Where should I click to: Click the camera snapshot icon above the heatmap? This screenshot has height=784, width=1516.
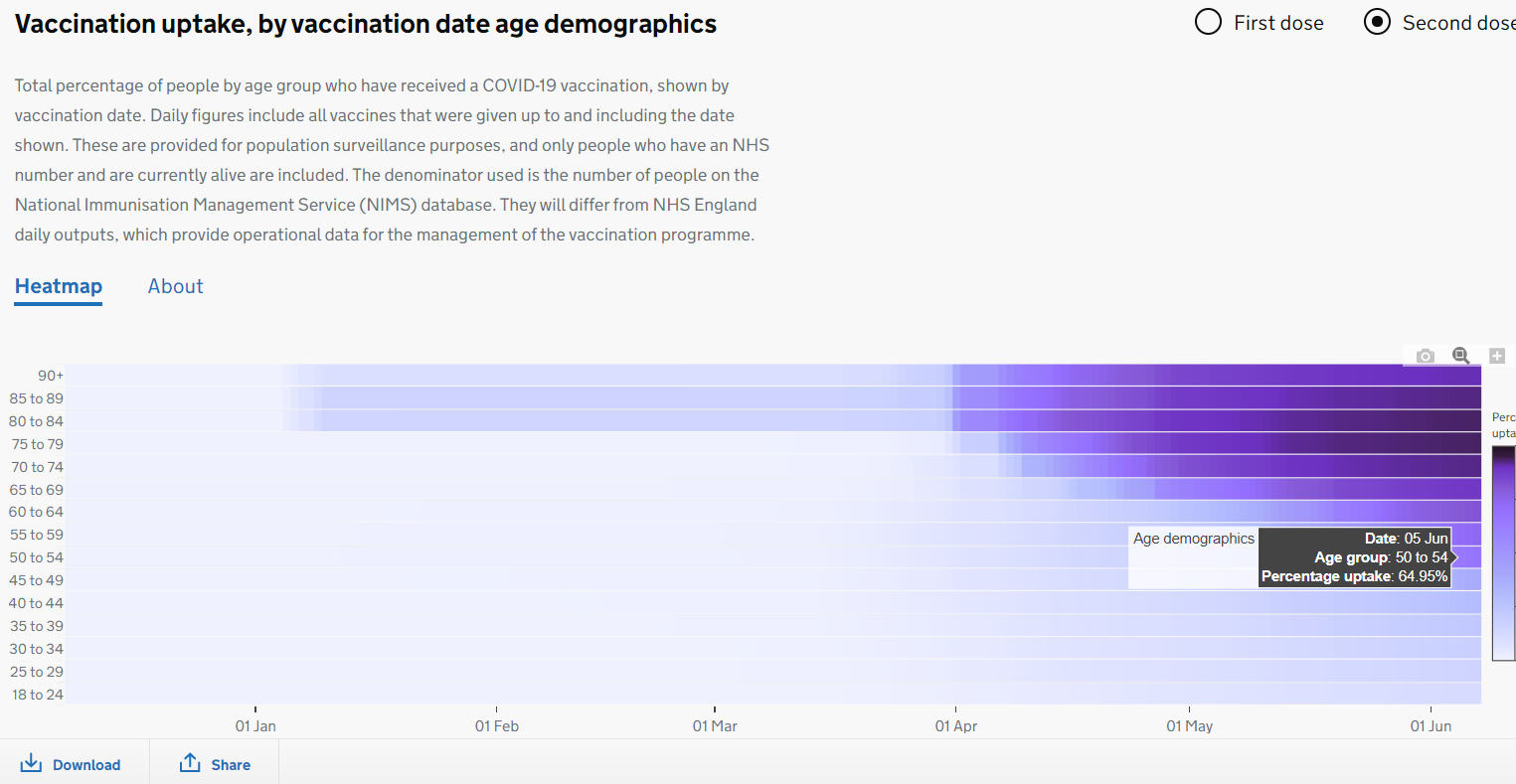1426,356
